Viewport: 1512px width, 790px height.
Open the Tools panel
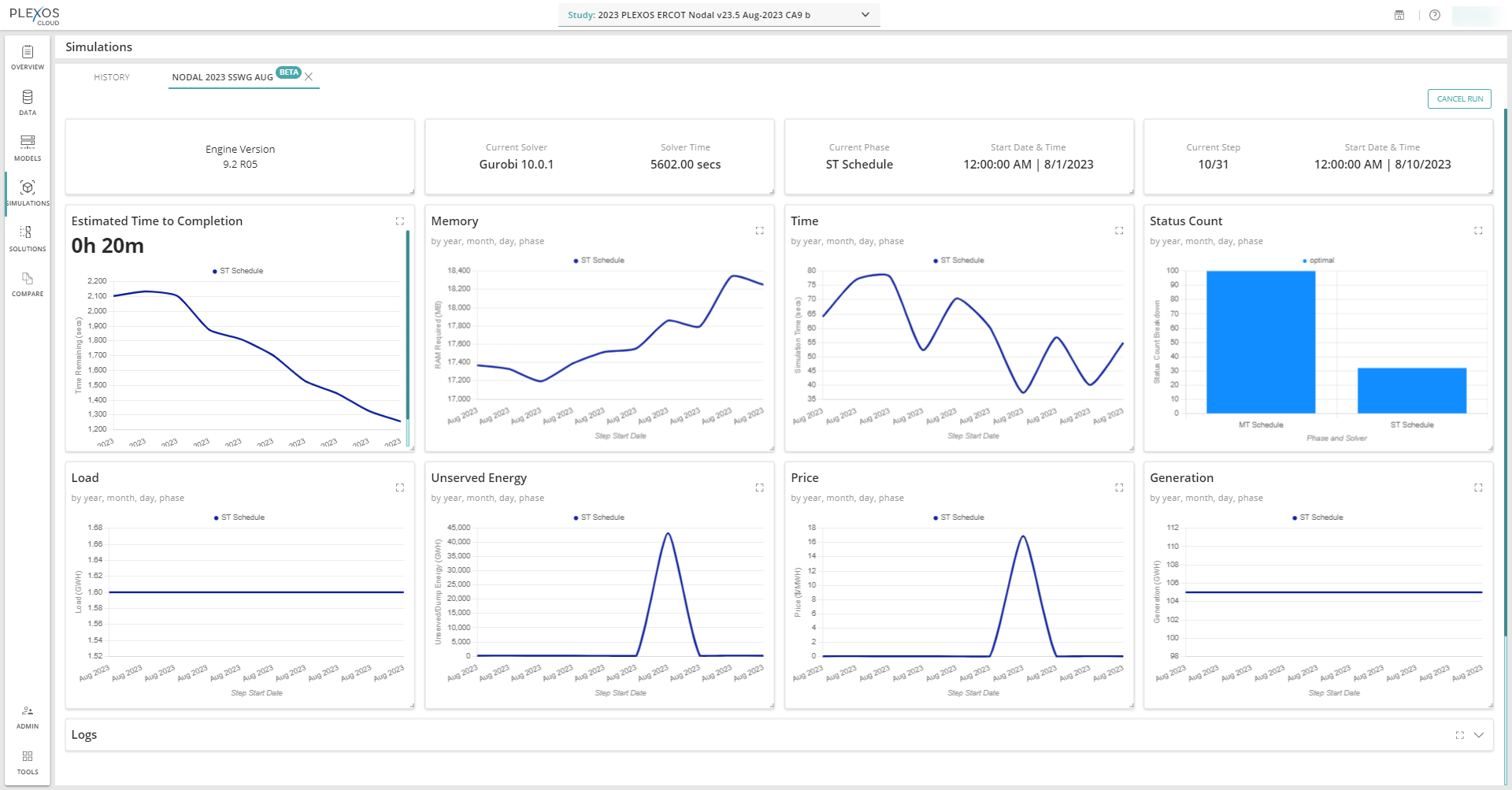28,762
